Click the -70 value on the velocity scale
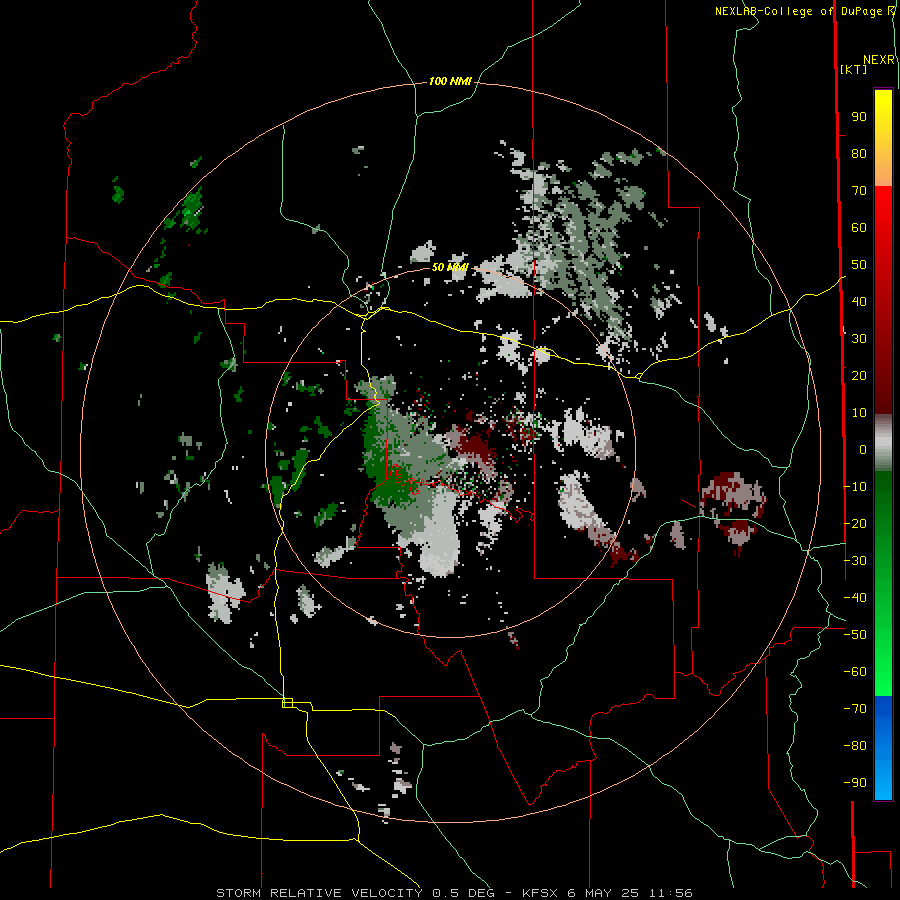Screen dimensions: 900x900 point(855,709)
